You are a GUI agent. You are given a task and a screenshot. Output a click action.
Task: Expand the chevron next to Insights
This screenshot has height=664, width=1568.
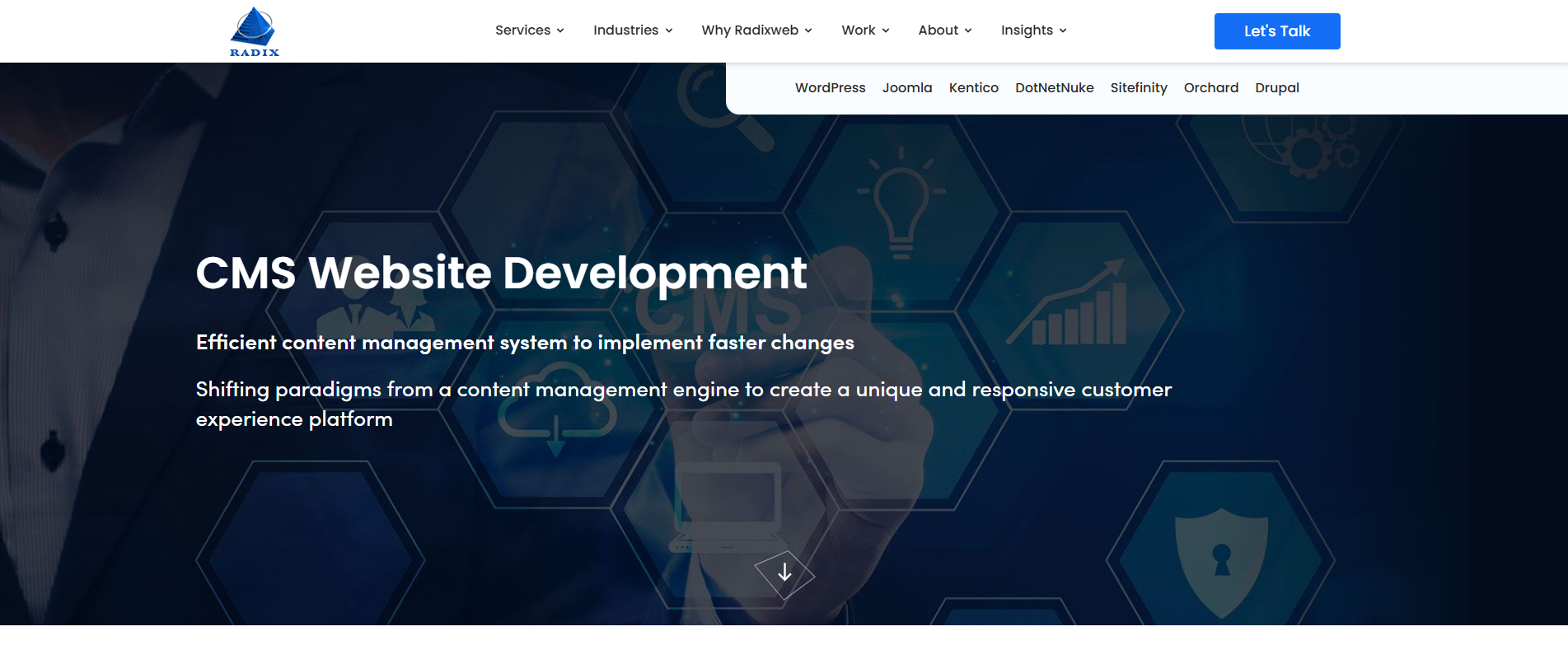click(x=1063, y=30)
